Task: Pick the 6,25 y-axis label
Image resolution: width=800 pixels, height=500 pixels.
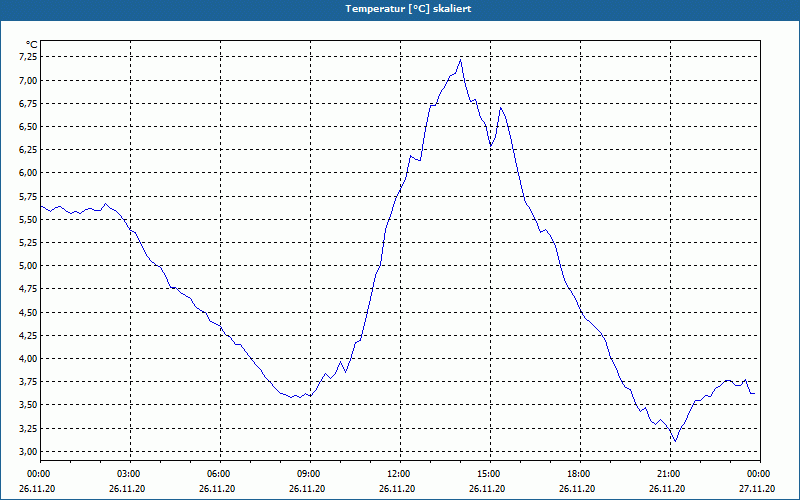Action: click(x=29, y=150)
